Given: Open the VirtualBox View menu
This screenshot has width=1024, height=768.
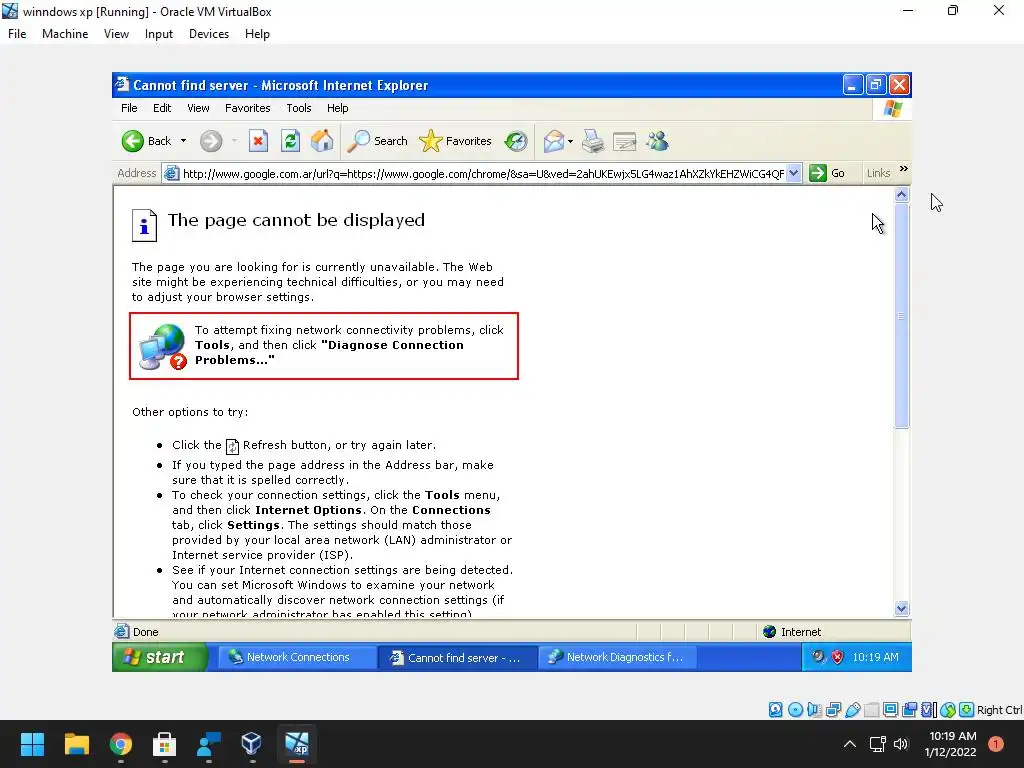Looking at the screenshot, I should [116, 34].
